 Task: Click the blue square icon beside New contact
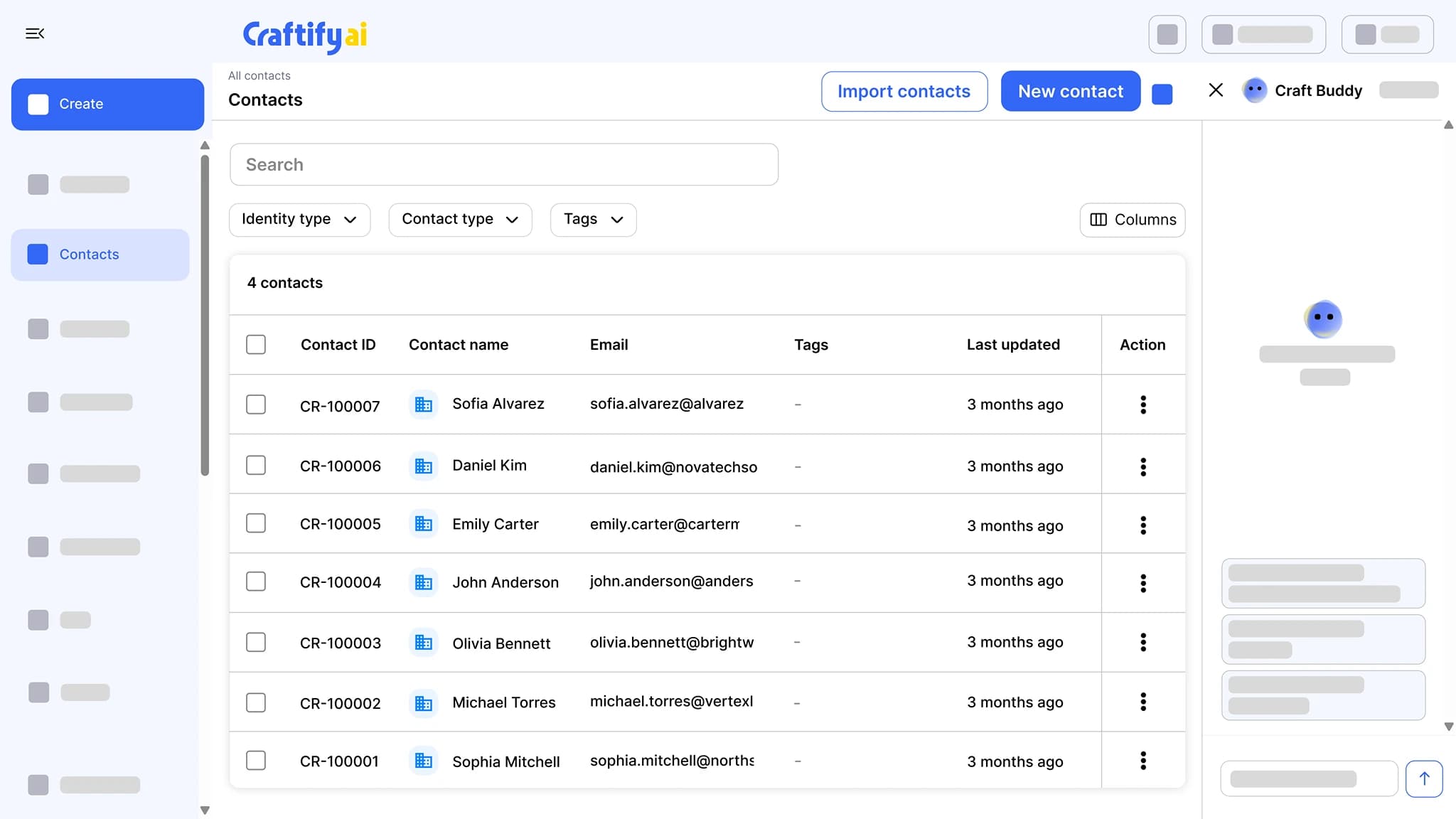click(1162, 94)
